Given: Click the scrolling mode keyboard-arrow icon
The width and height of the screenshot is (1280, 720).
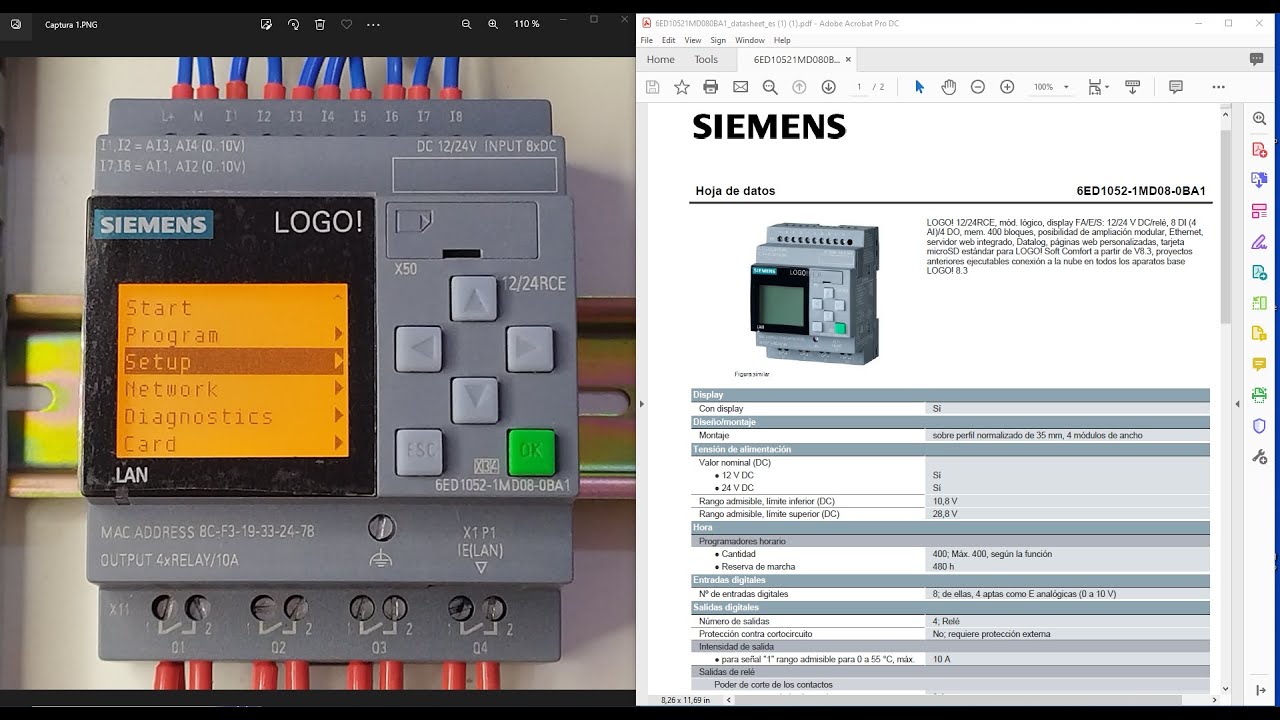Looking at the screenshot, I should [x=1133, y=87].
